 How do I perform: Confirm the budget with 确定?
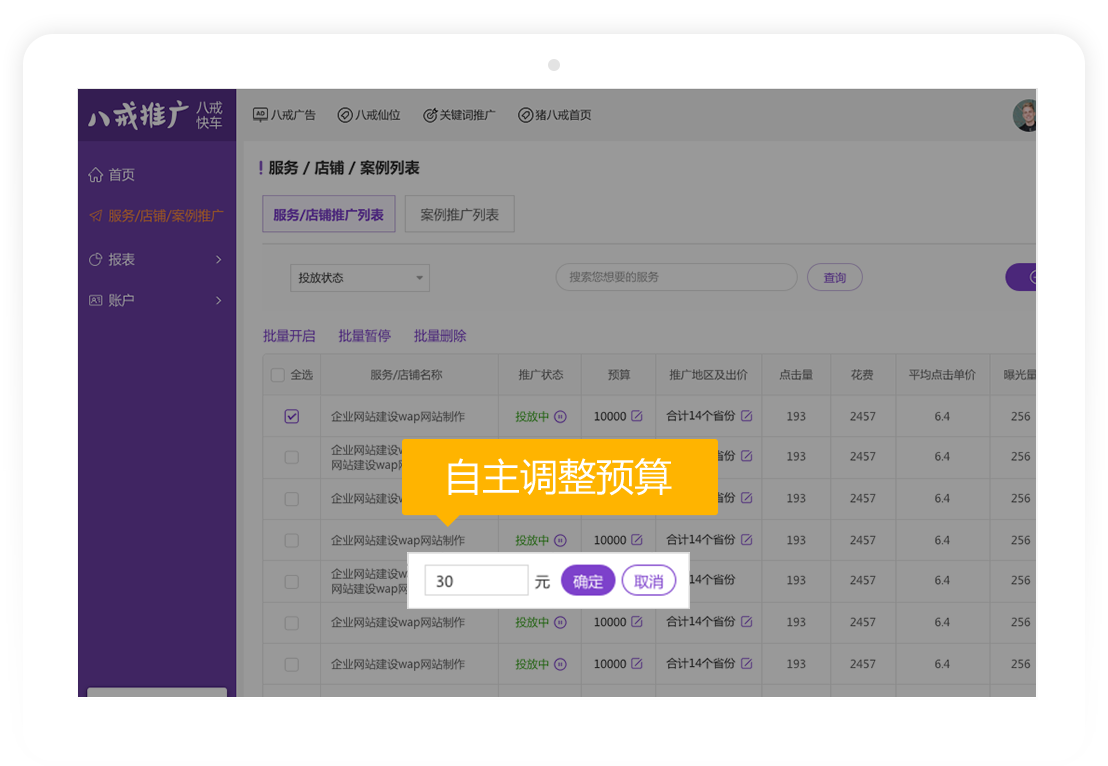(x=588, y=581)
